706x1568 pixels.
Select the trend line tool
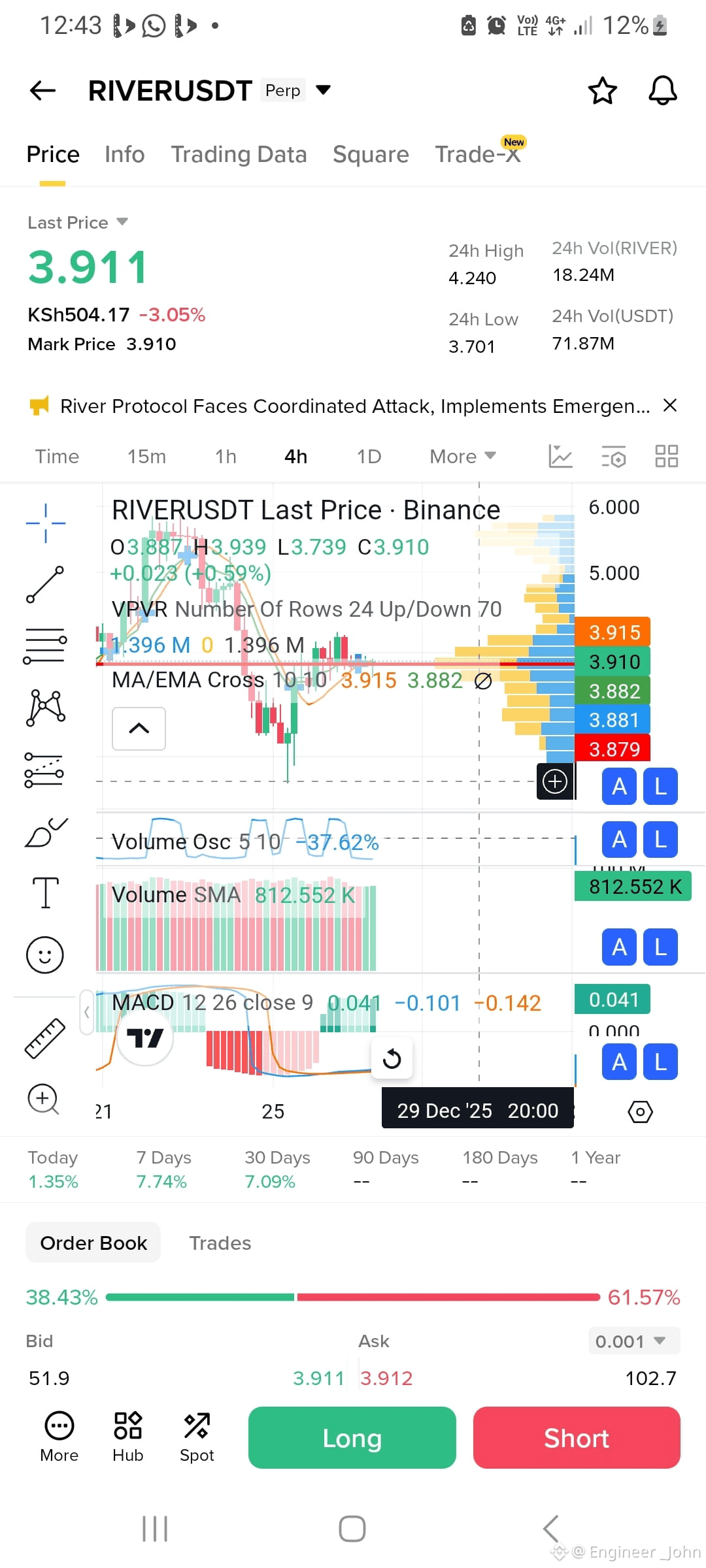(x=45, y=584)
